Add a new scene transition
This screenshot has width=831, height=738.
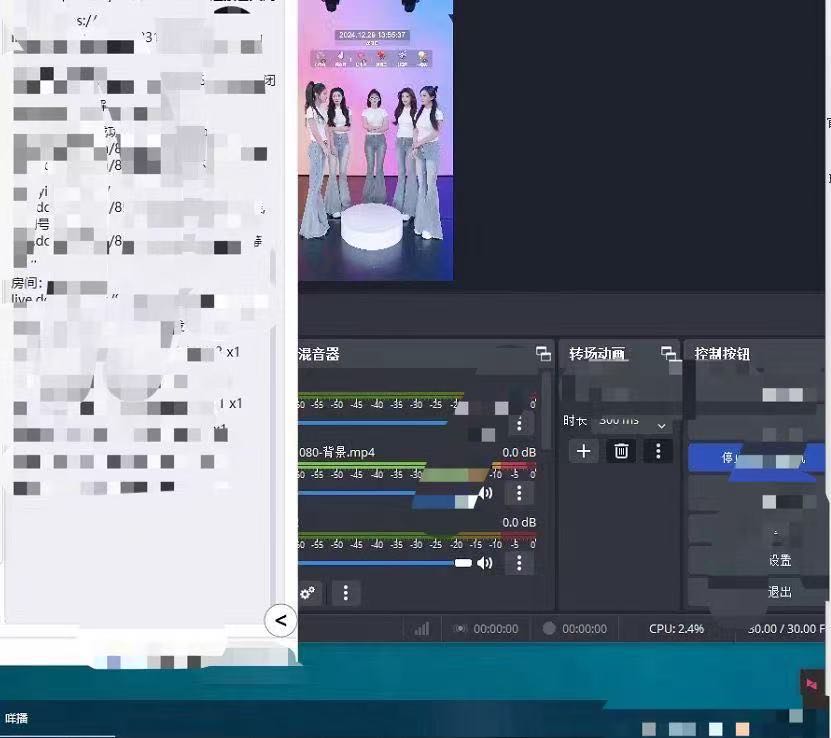pyautogui.click(x=584, y=451)
